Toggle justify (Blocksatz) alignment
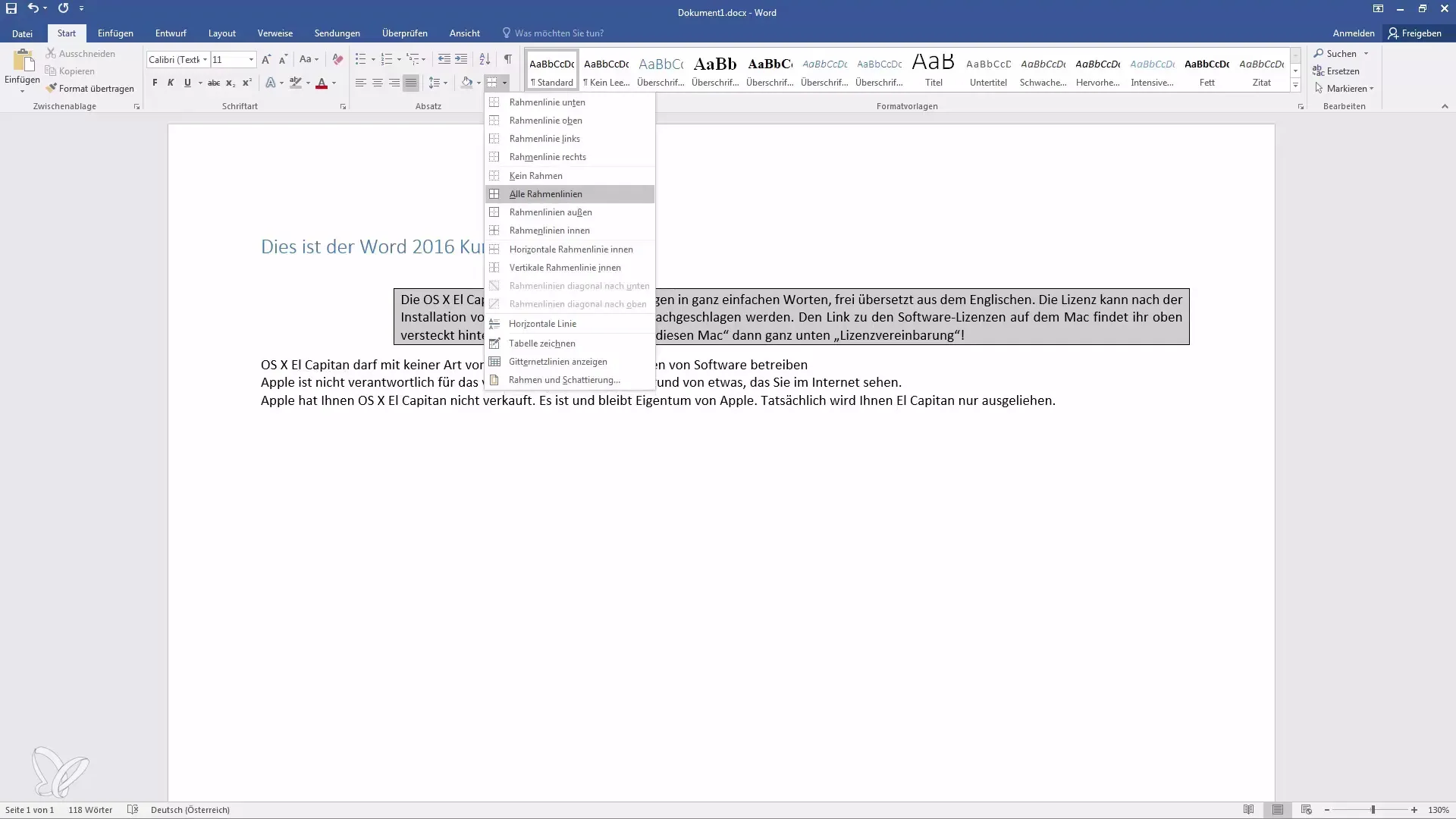1456x819 pixels. pyautogui.click(x=411, y=83)
